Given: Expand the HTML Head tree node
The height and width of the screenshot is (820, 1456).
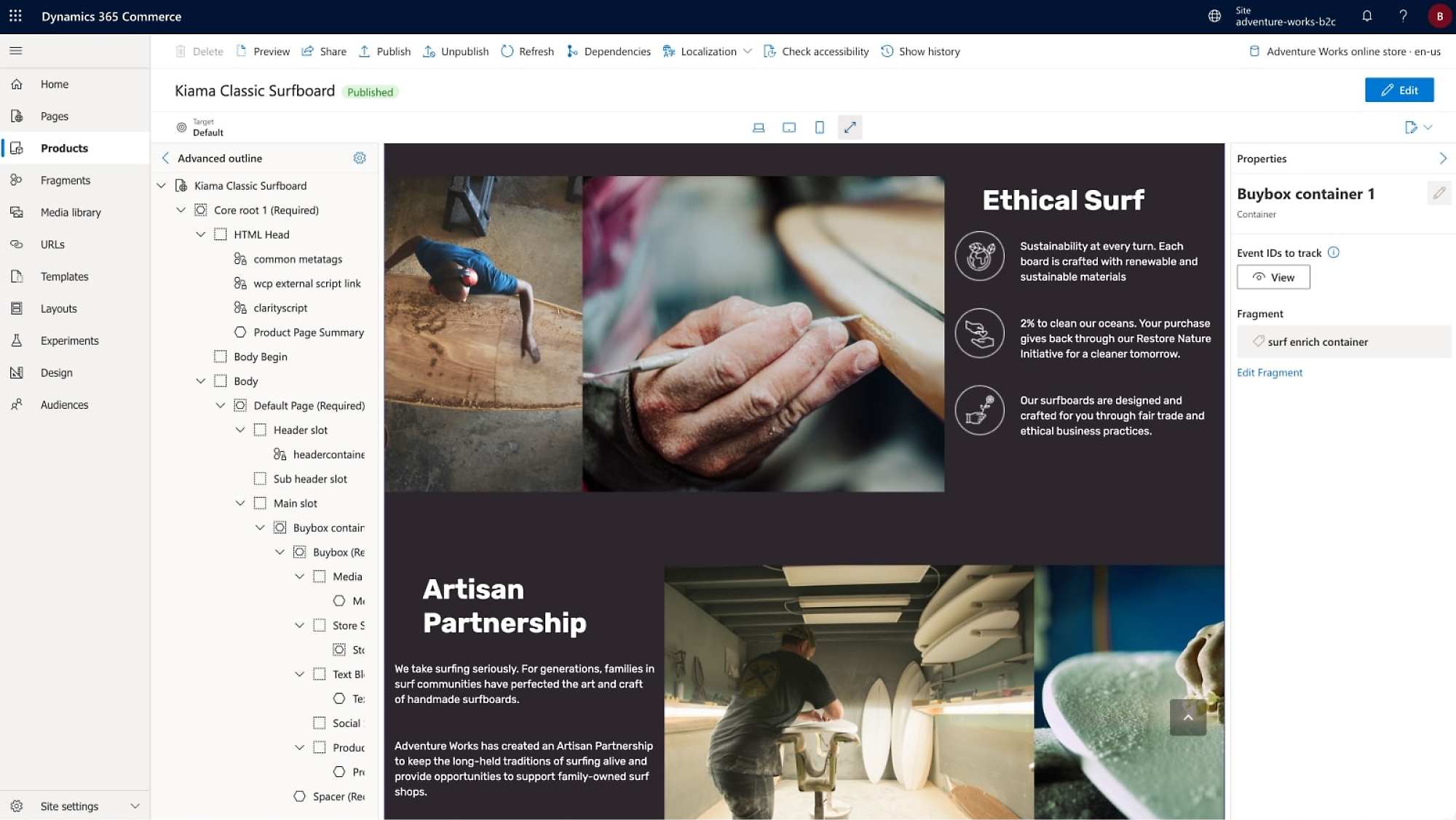Looking at the screenshot, I should (x=199, y=234).
